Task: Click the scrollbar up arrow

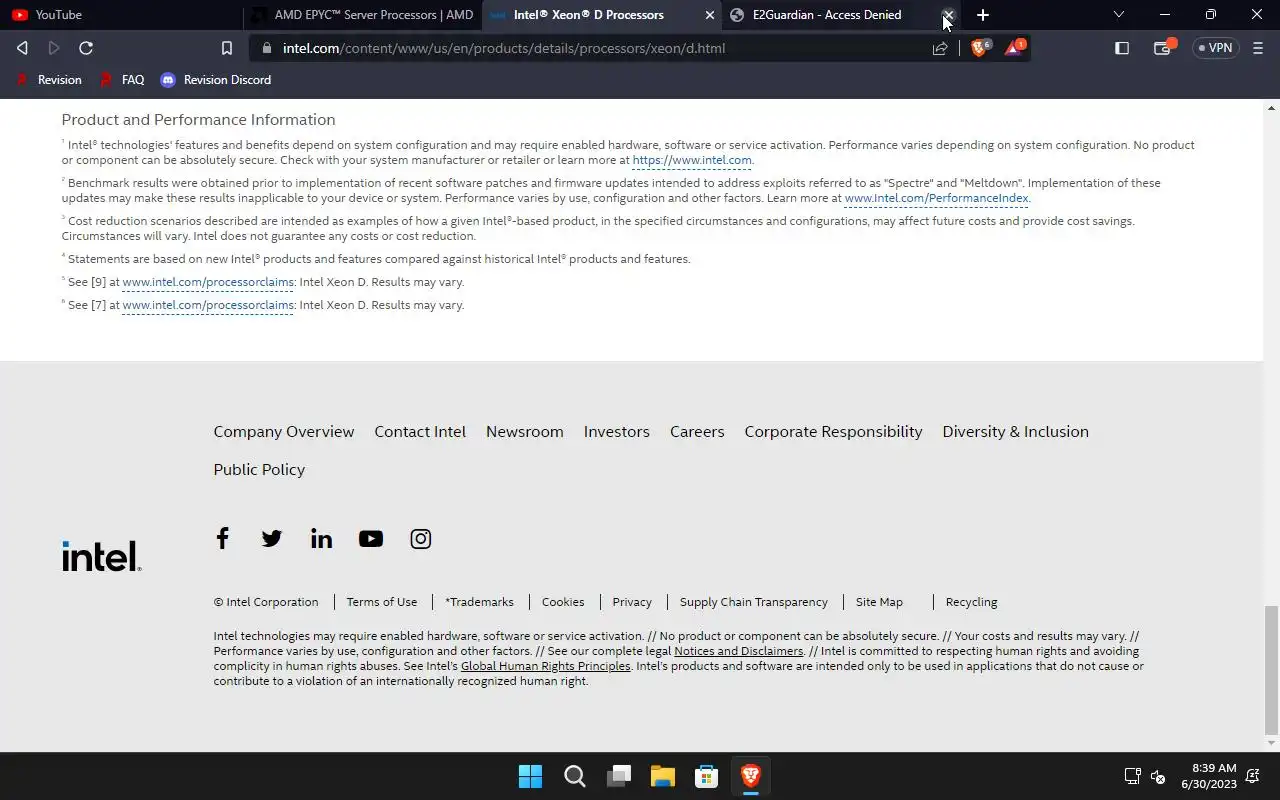Action: [x=1271, y=107]
